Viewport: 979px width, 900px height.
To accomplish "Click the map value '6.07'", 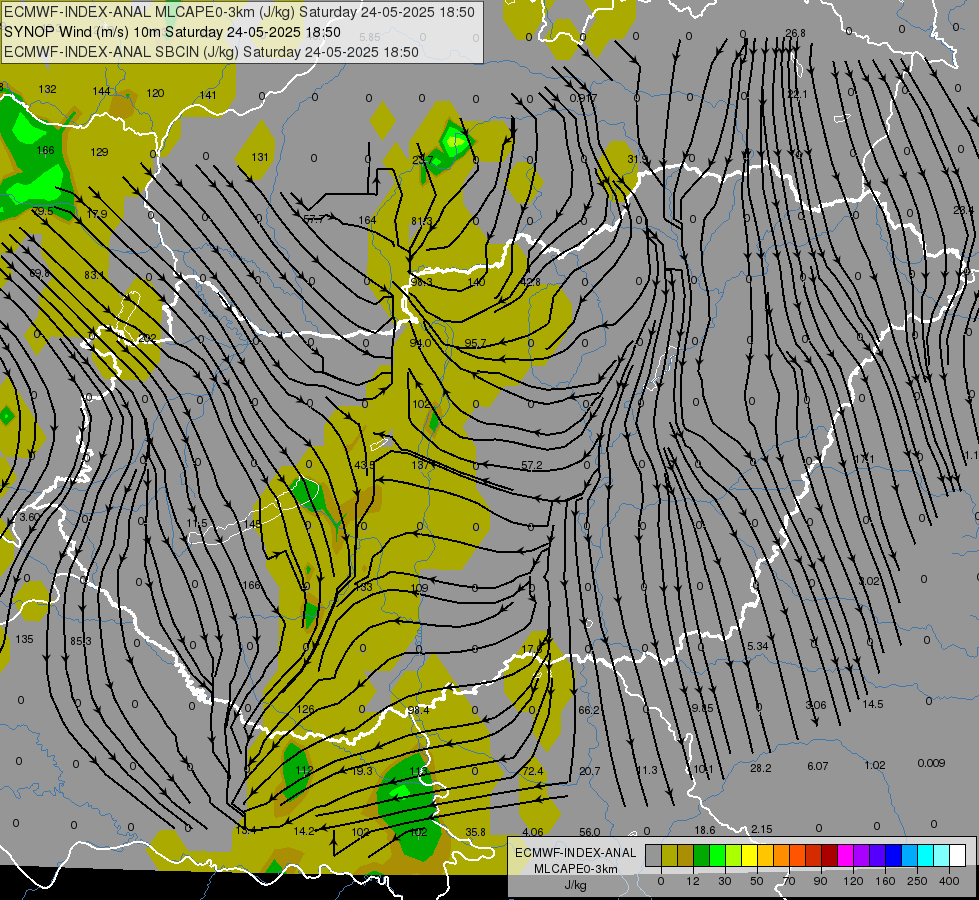I will 817,766.
